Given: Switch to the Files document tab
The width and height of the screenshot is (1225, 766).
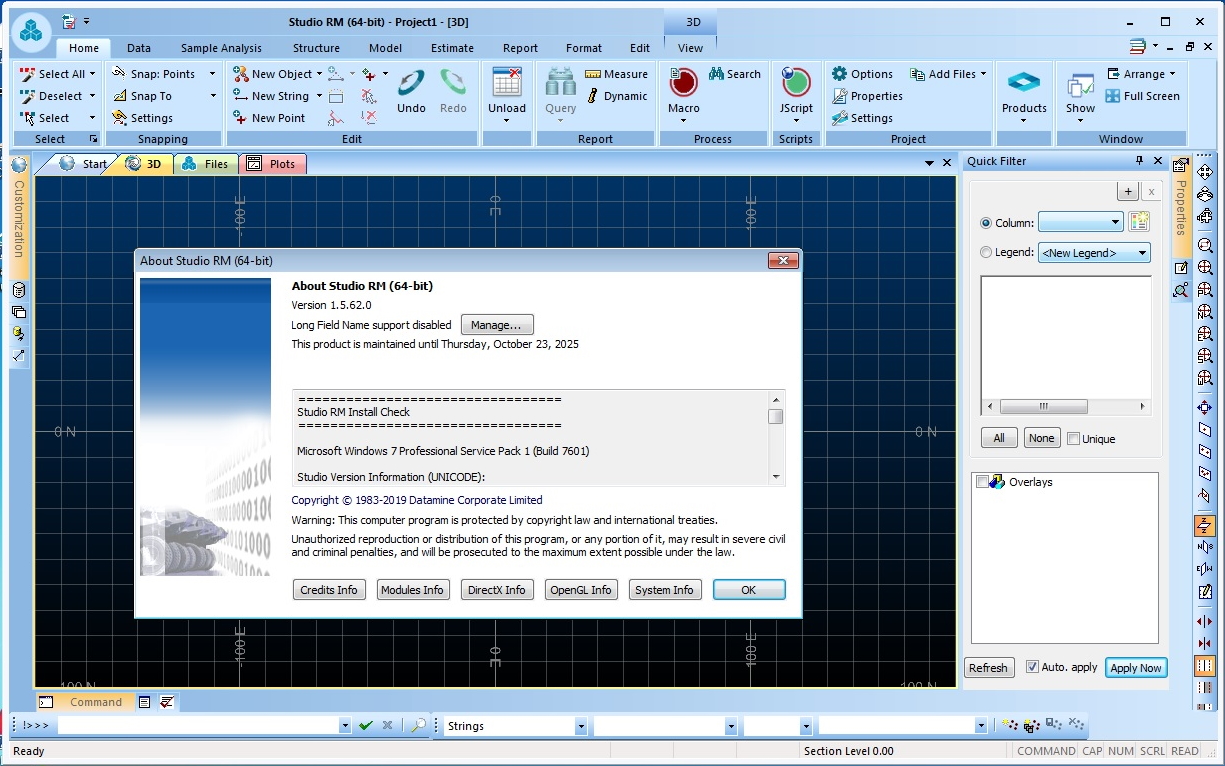Looking at the screenshot, I should click(x=208, y=164).
